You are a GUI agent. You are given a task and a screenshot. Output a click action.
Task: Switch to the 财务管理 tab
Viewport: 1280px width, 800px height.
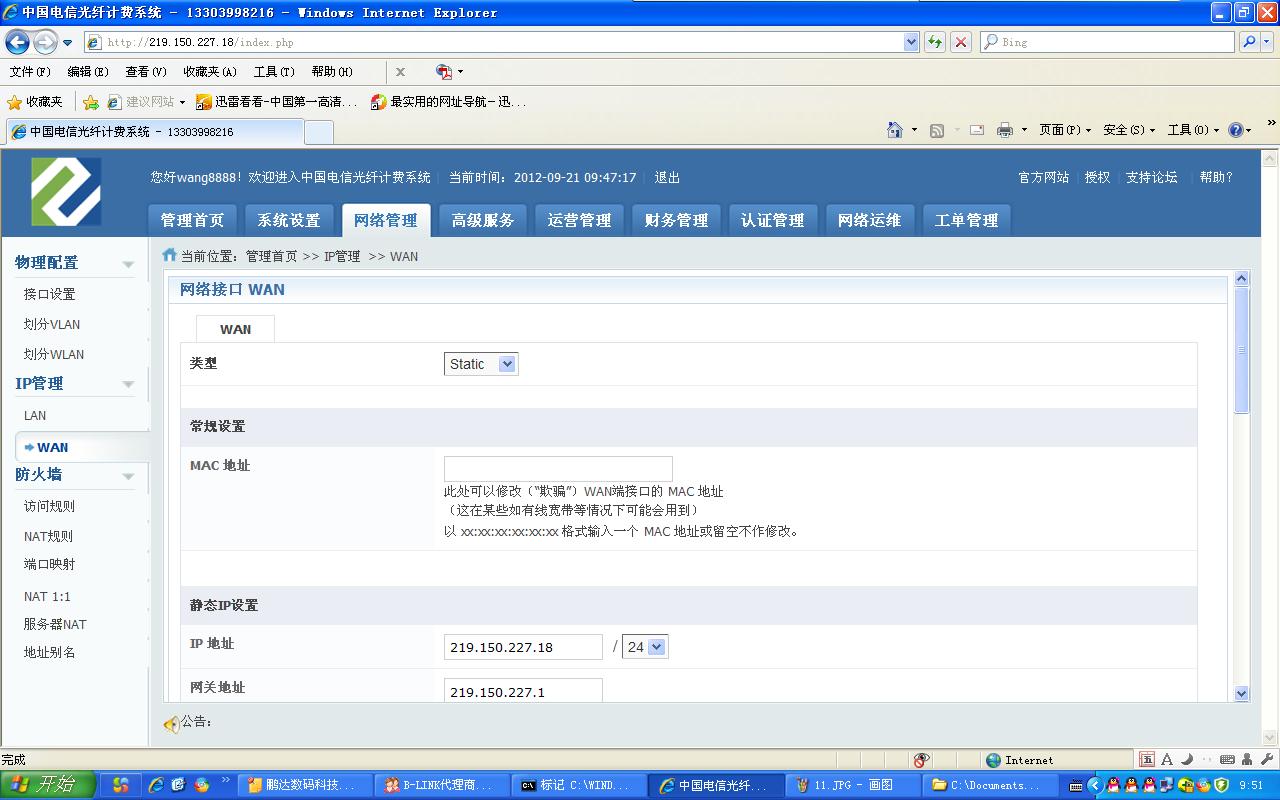coord(677,220)
